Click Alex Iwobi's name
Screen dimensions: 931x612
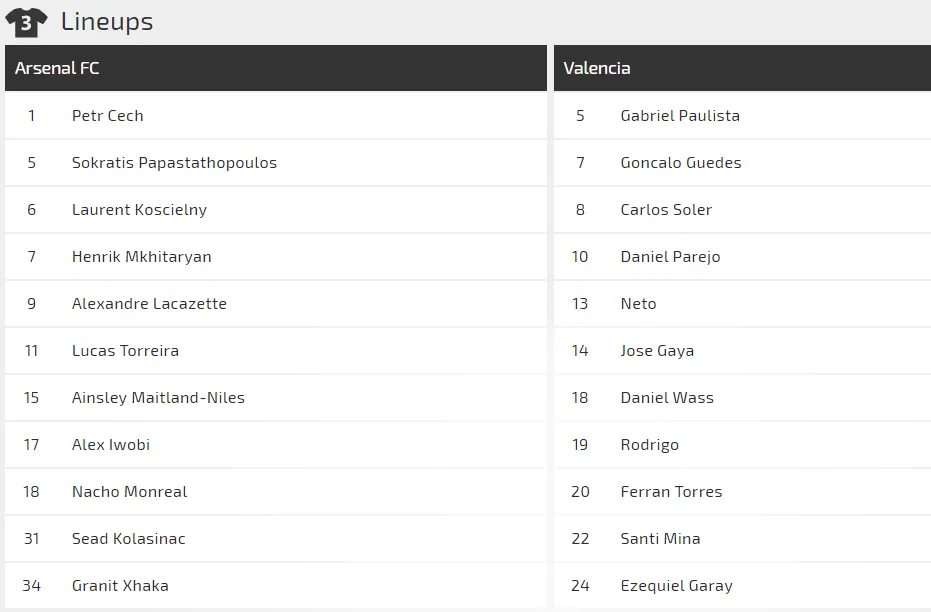pos(111,445)
